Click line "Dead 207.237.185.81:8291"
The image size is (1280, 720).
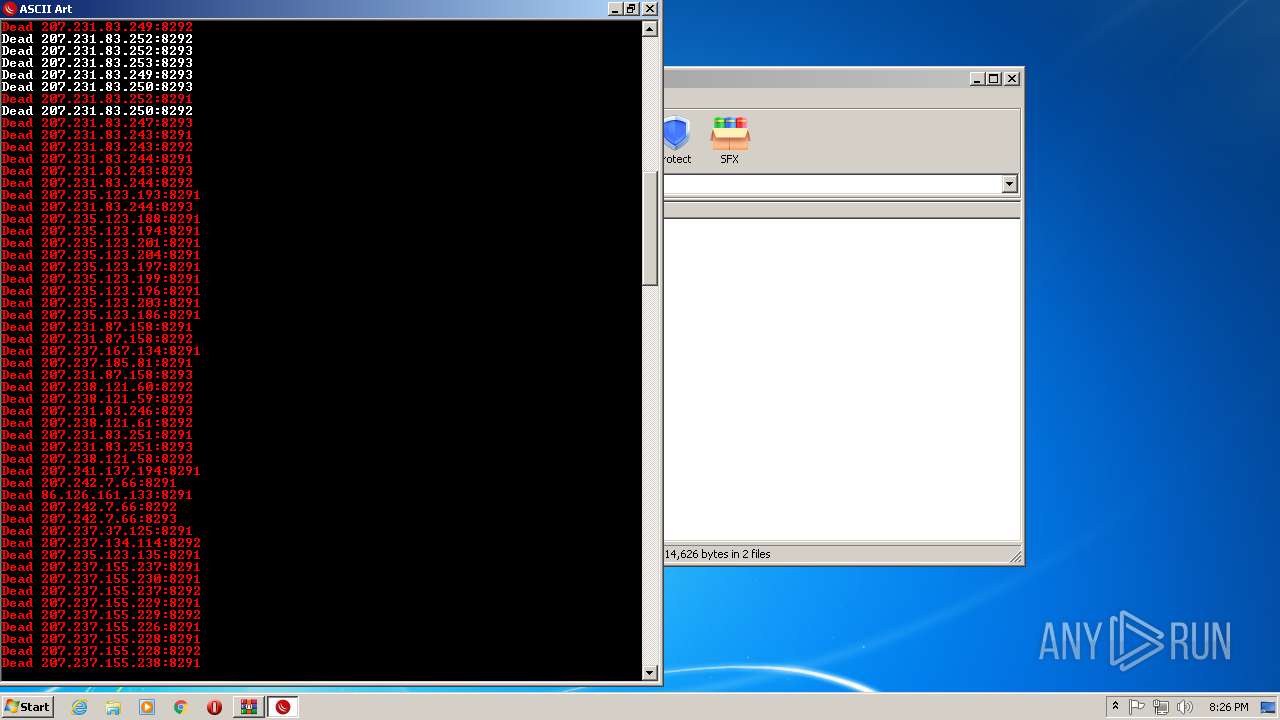[97, 363]
